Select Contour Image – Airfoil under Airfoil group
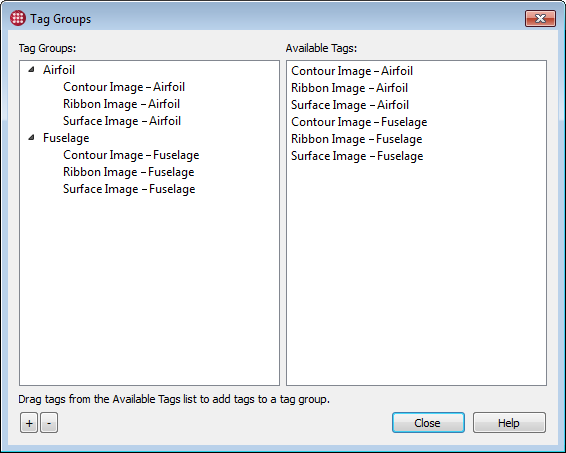Viewport: 566px width, 453px height. [x=124, y=87]
